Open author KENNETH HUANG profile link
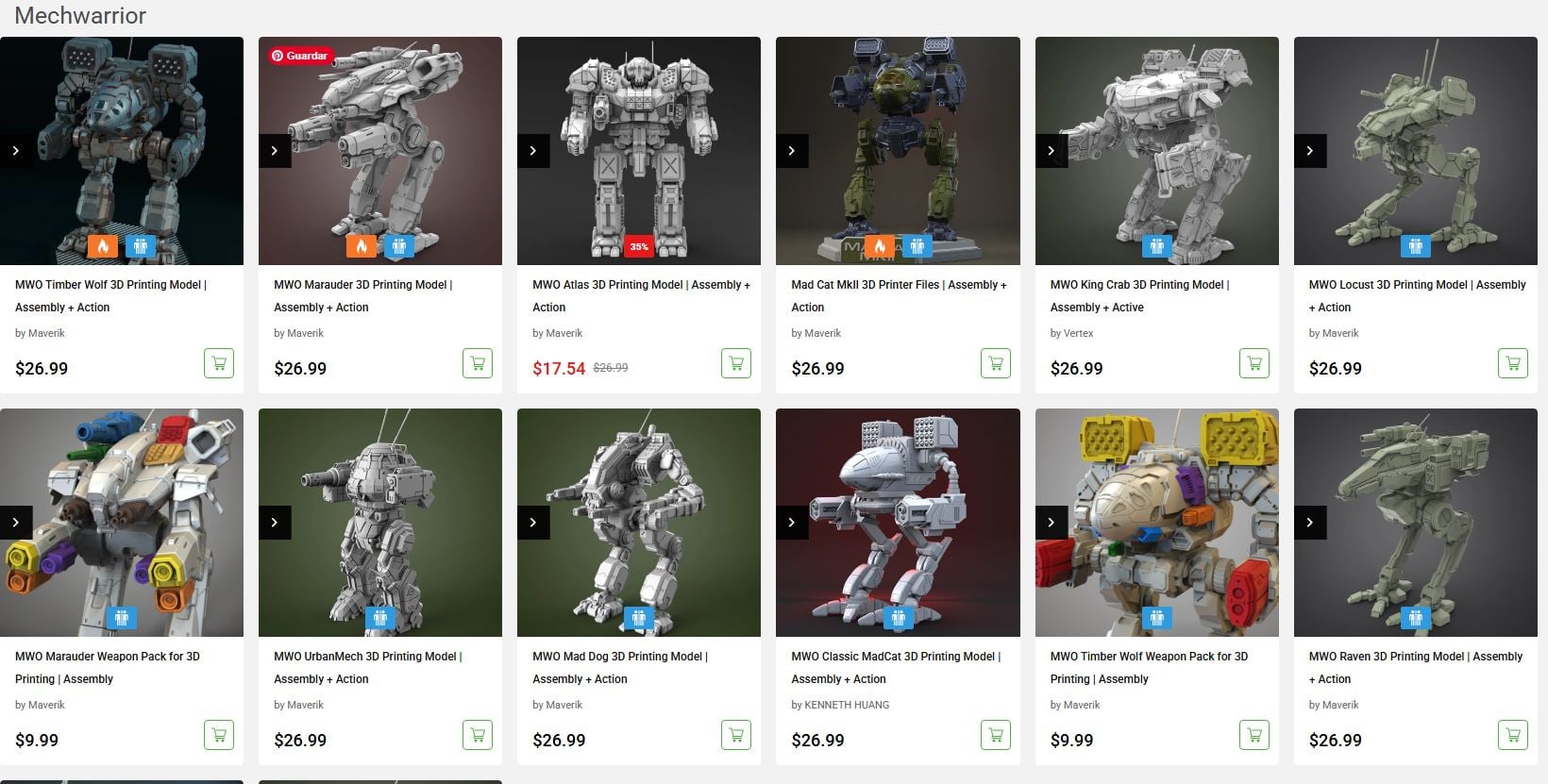Viewport: 1548px width, 784px height. (x=840, y=705)
